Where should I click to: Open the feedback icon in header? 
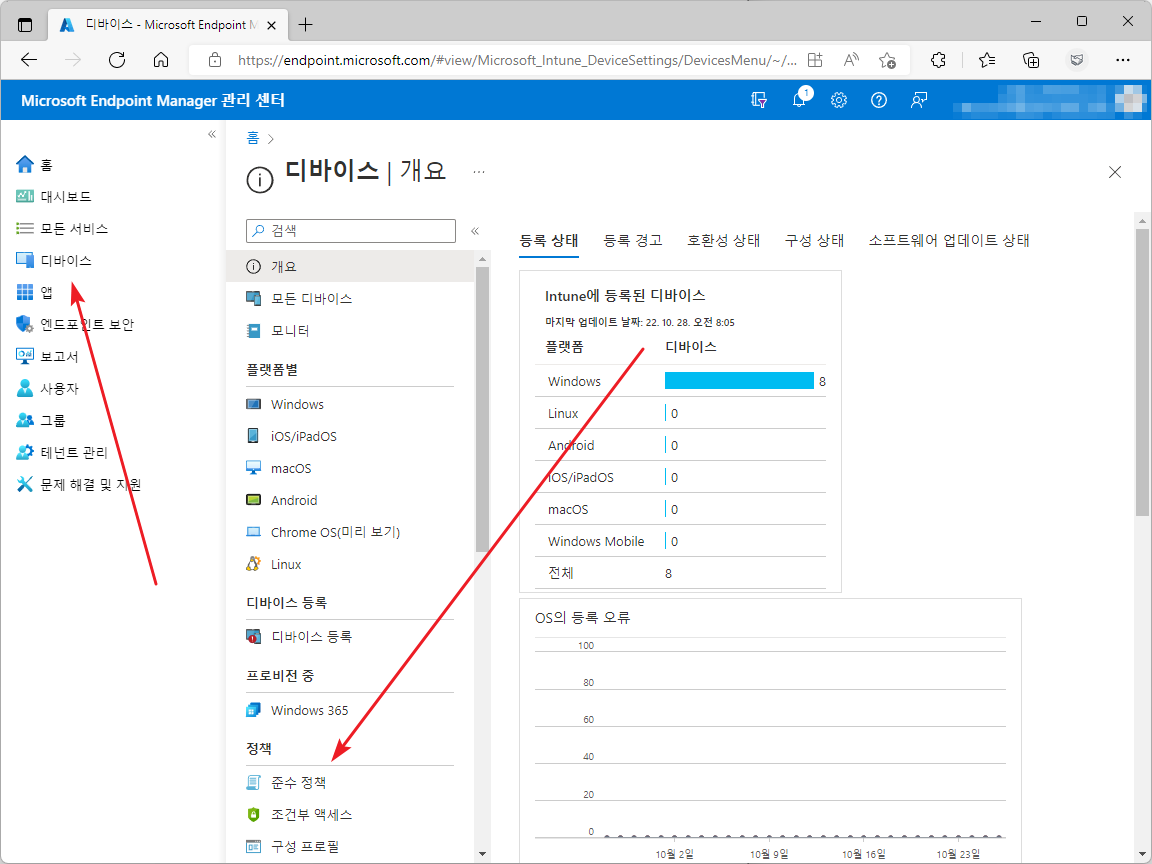point(918,100)
